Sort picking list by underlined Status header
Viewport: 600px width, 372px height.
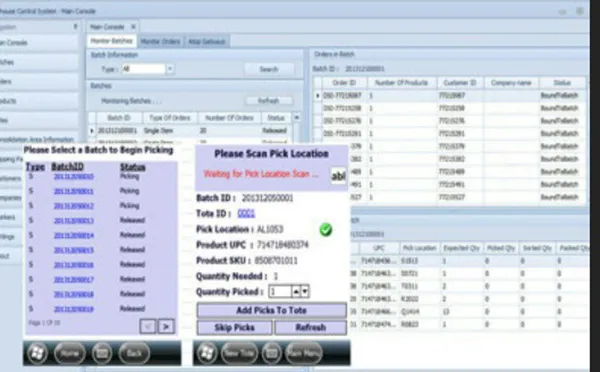(x=133, y=167)
